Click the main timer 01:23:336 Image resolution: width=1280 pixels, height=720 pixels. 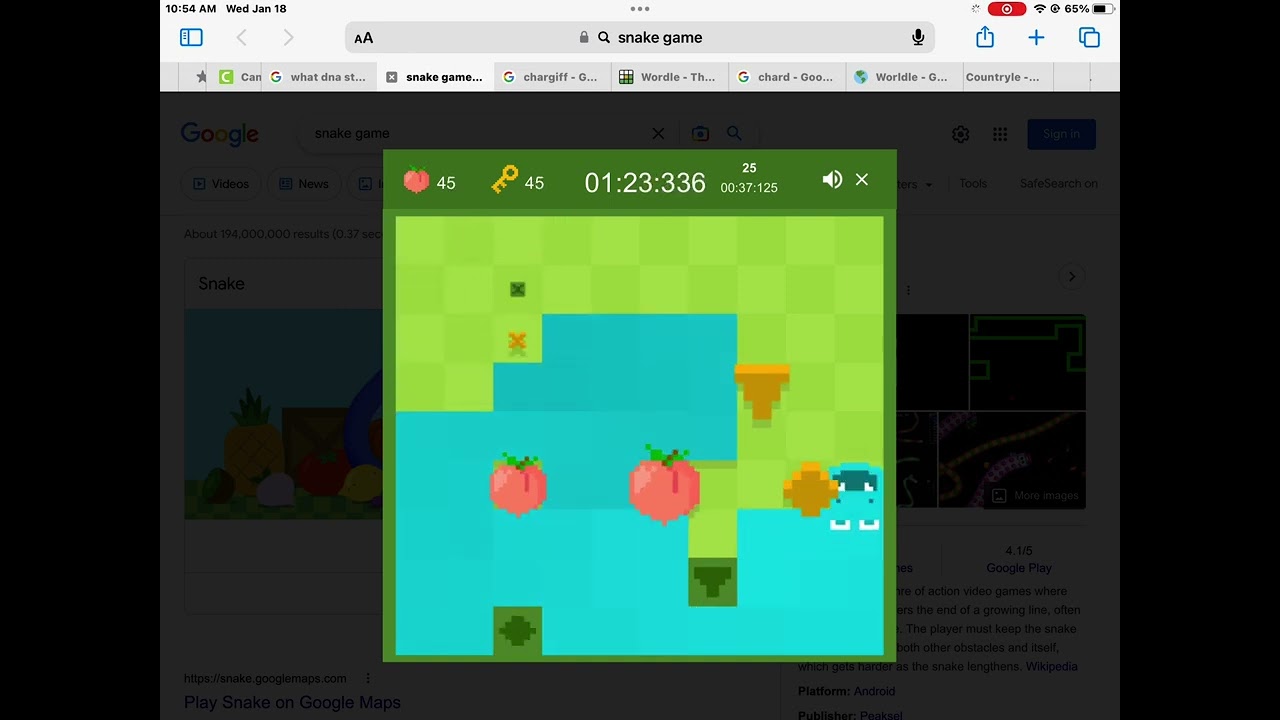coord(645,183)
